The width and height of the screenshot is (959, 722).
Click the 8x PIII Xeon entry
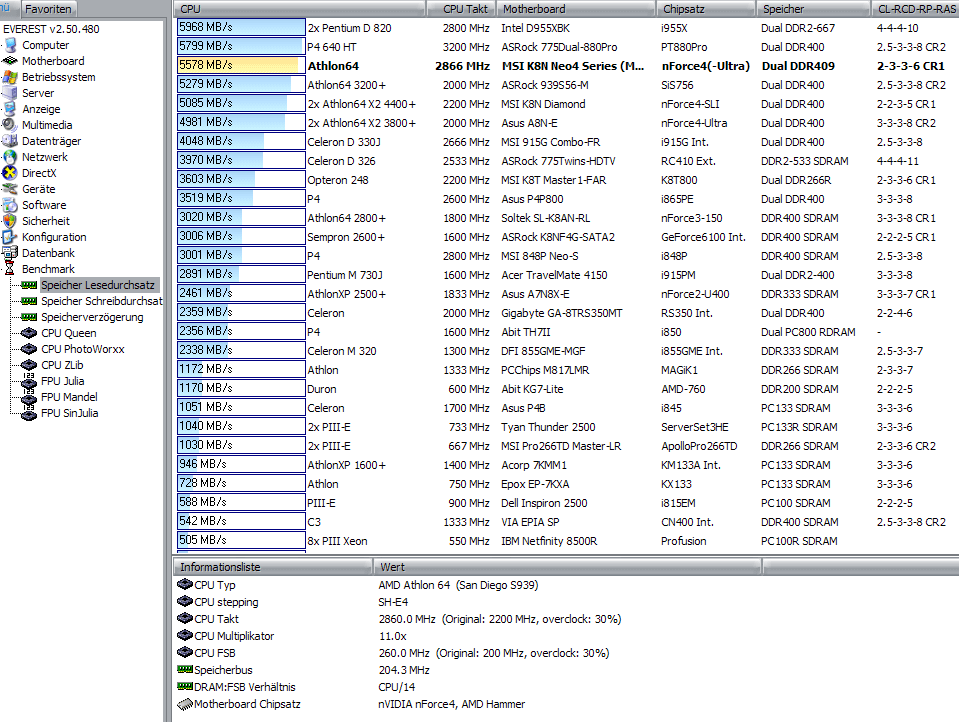(x=338, y=541)
